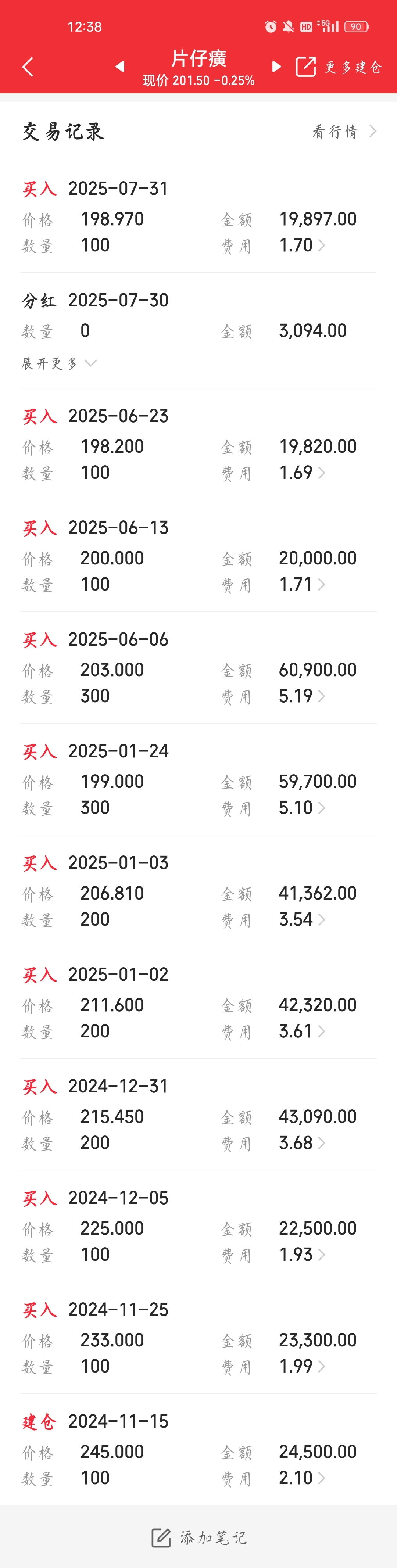Tap the back arrow in header

(28, 67)
